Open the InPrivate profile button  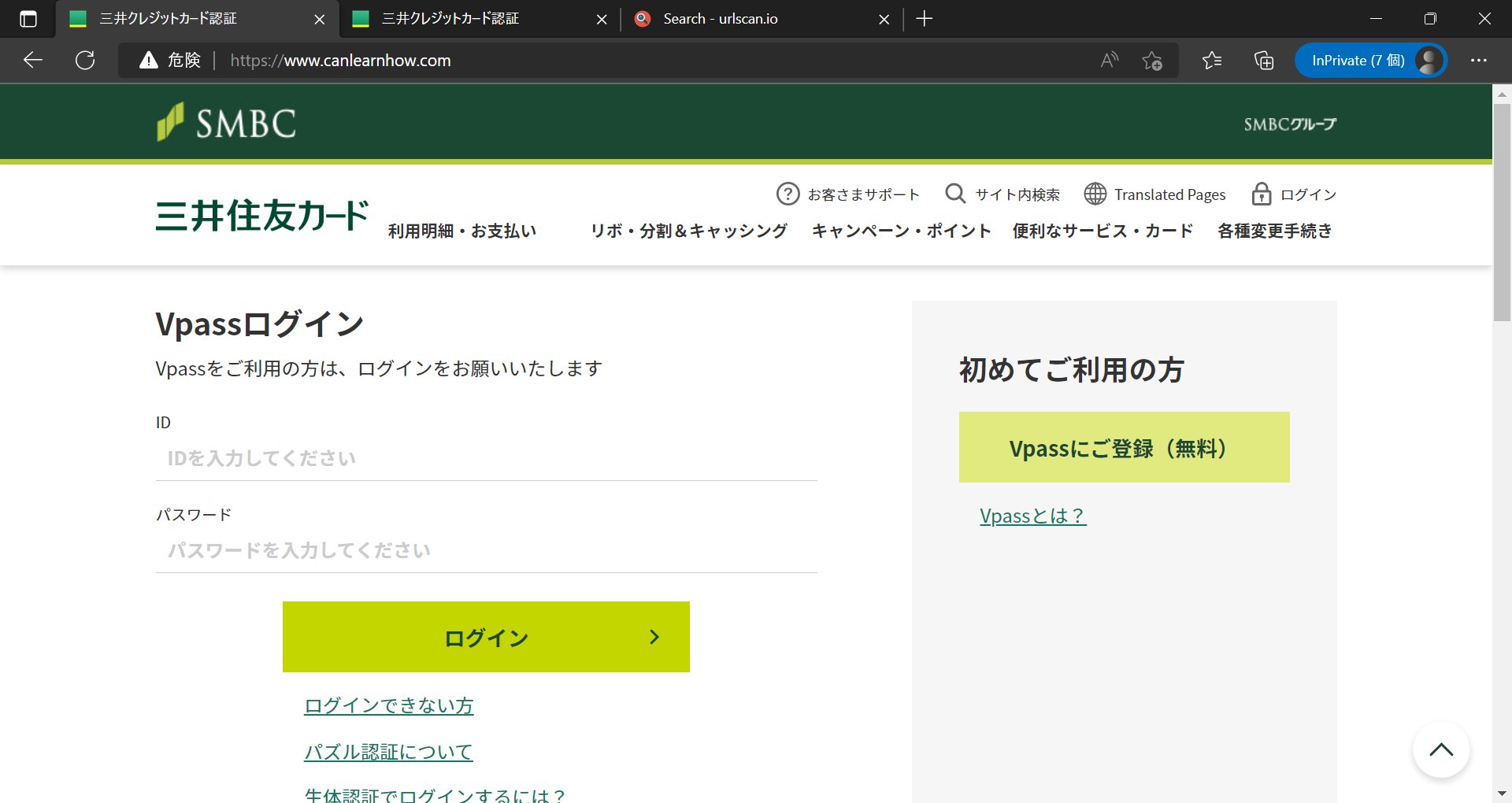click(1371, 60)
